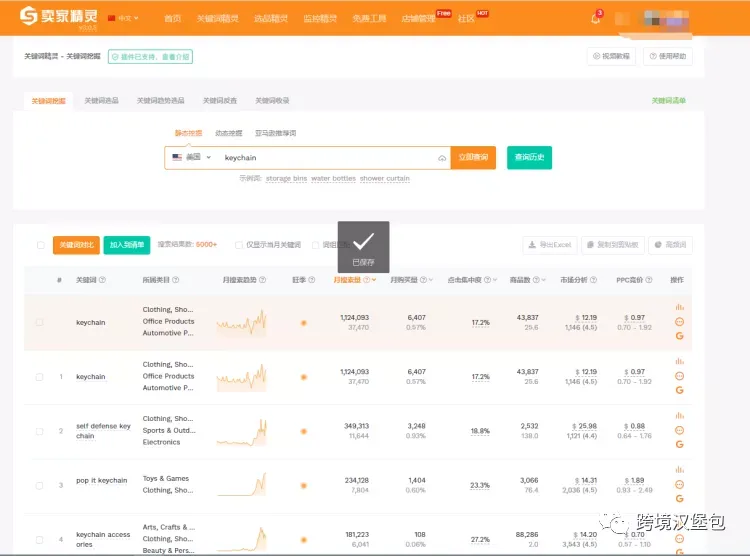The width and height of the screenshot is (750, 556).
Task: Click help icon beside 关键词 column header
Action: (x=102, y=280)
